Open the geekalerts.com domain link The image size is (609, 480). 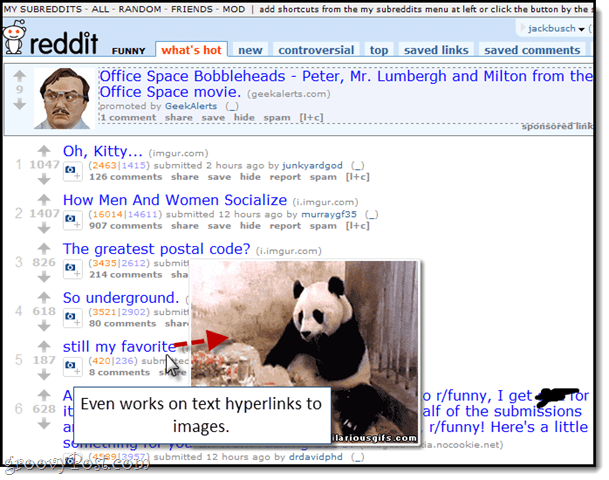(x=289, y=94)
